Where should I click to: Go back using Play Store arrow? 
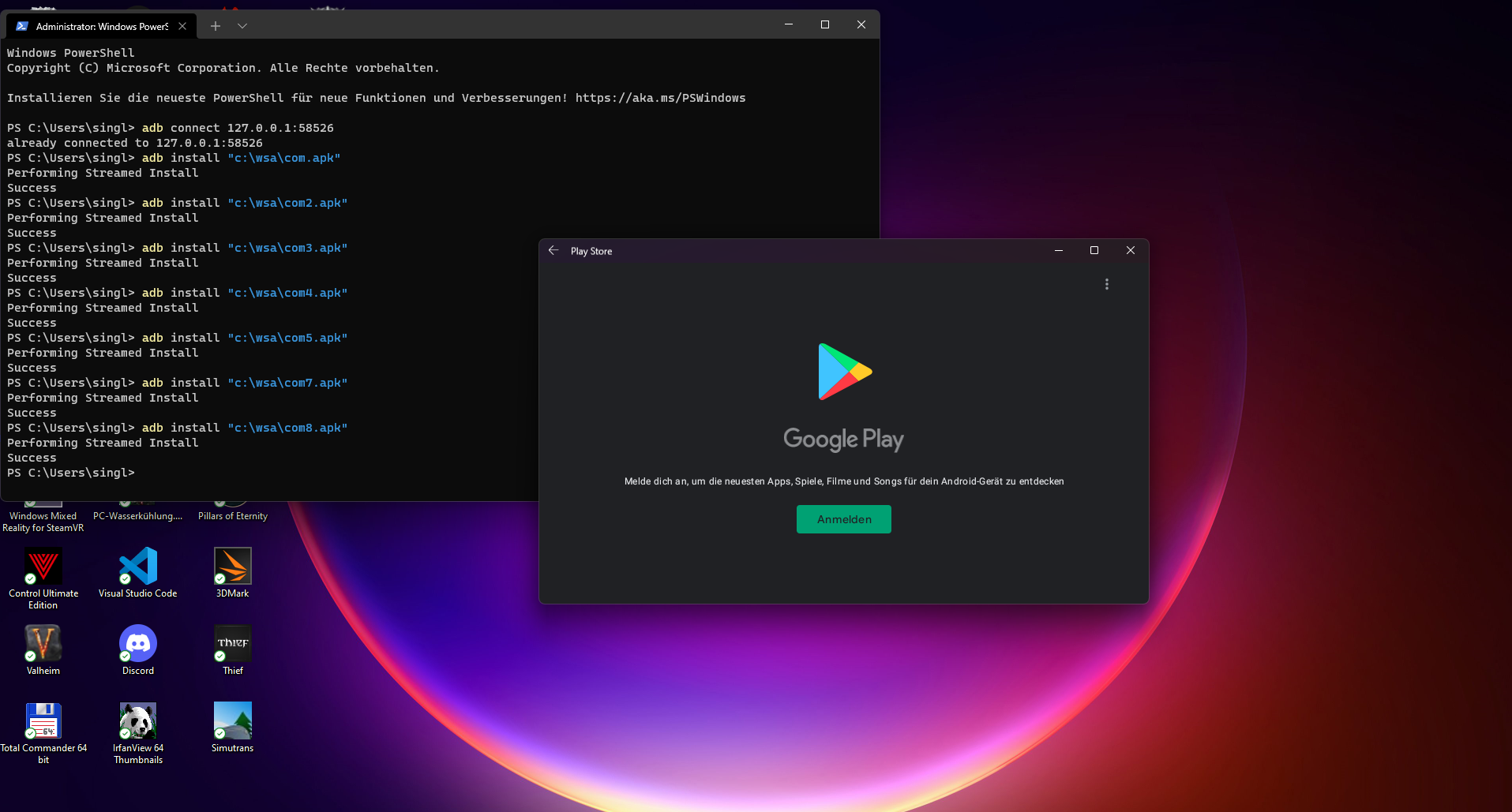pos(553,250)
